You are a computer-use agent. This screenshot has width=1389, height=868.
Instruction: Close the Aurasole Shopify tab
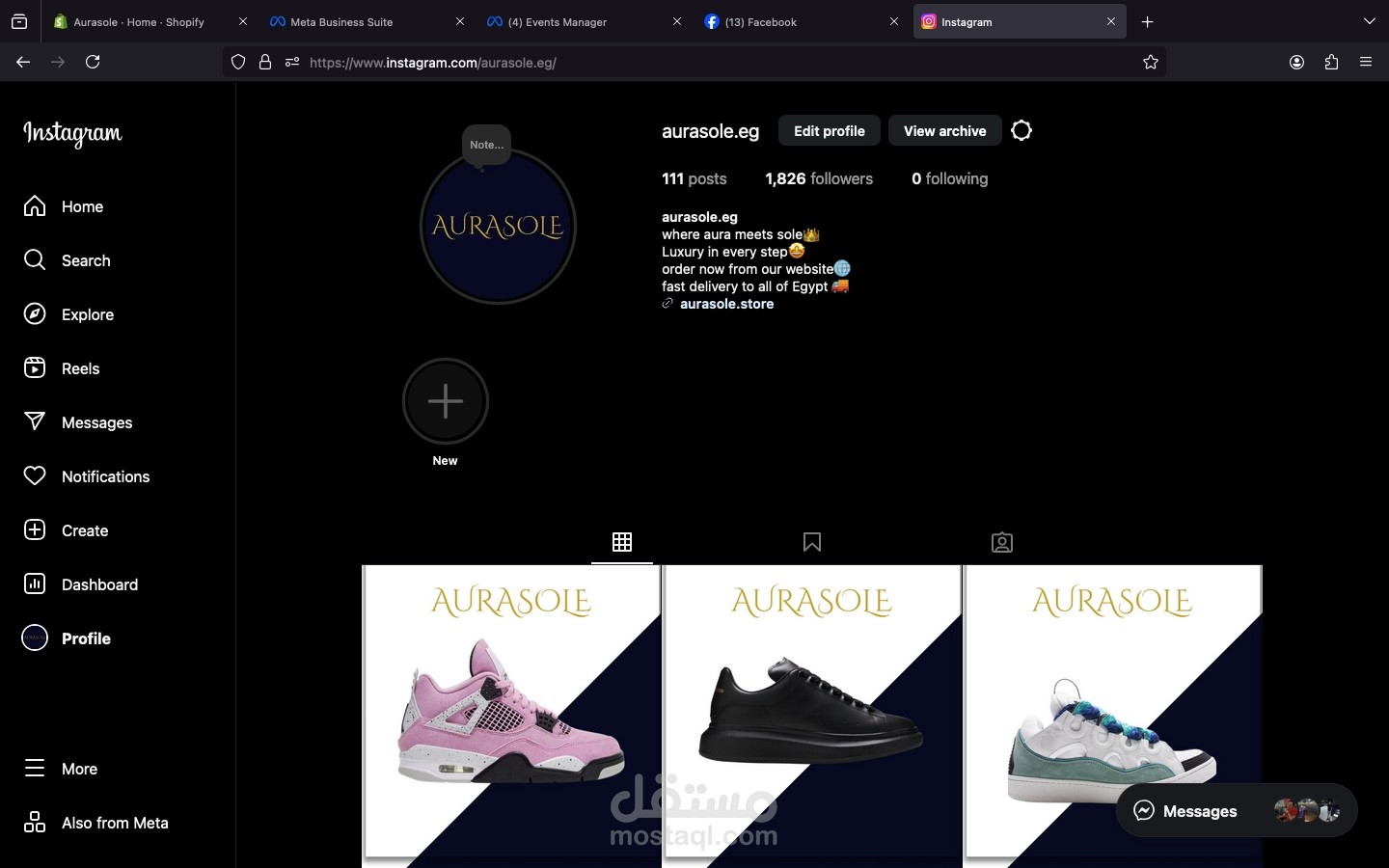coord(243,21)
